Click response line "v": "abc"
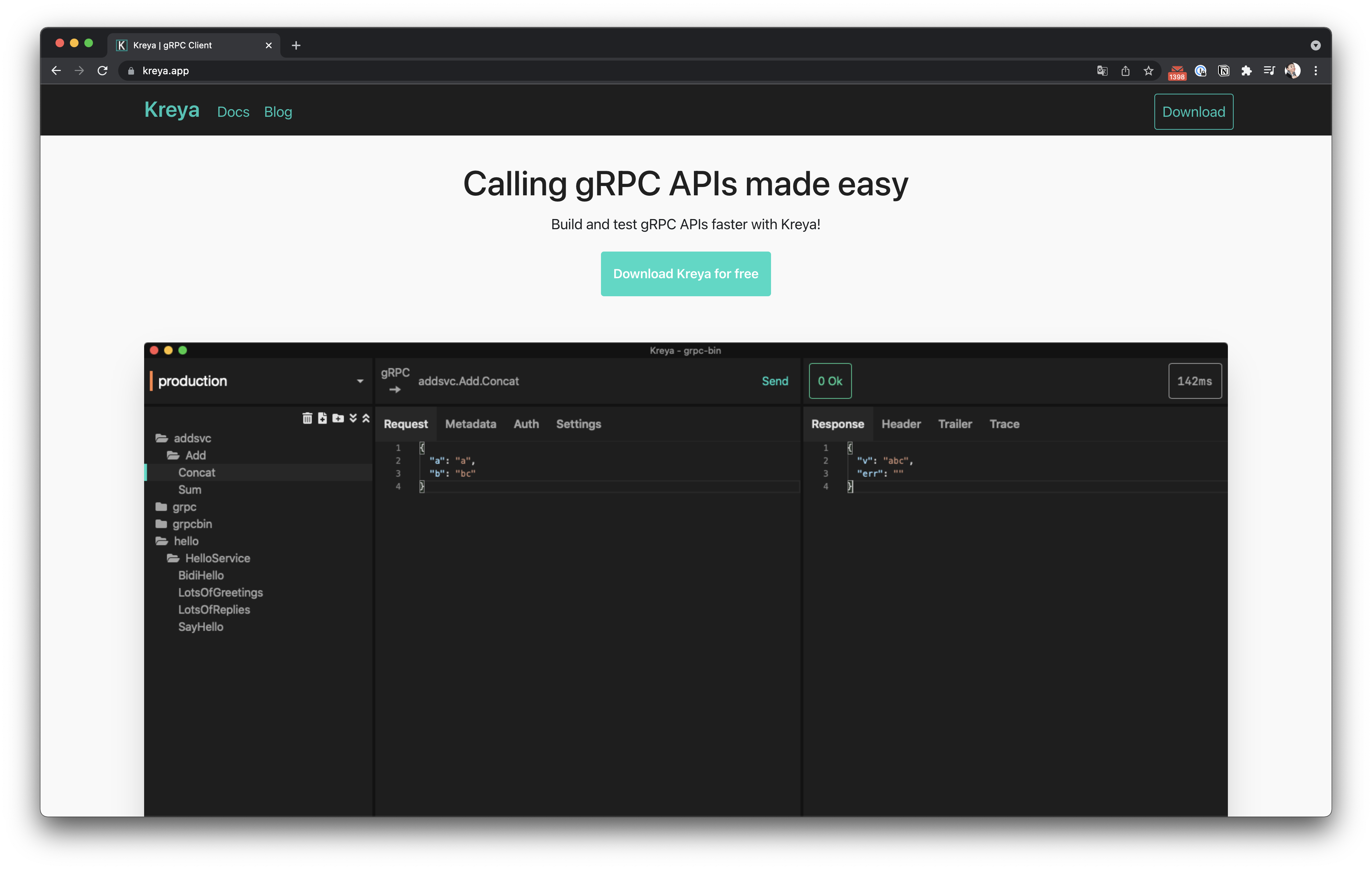 pos(885,461)
